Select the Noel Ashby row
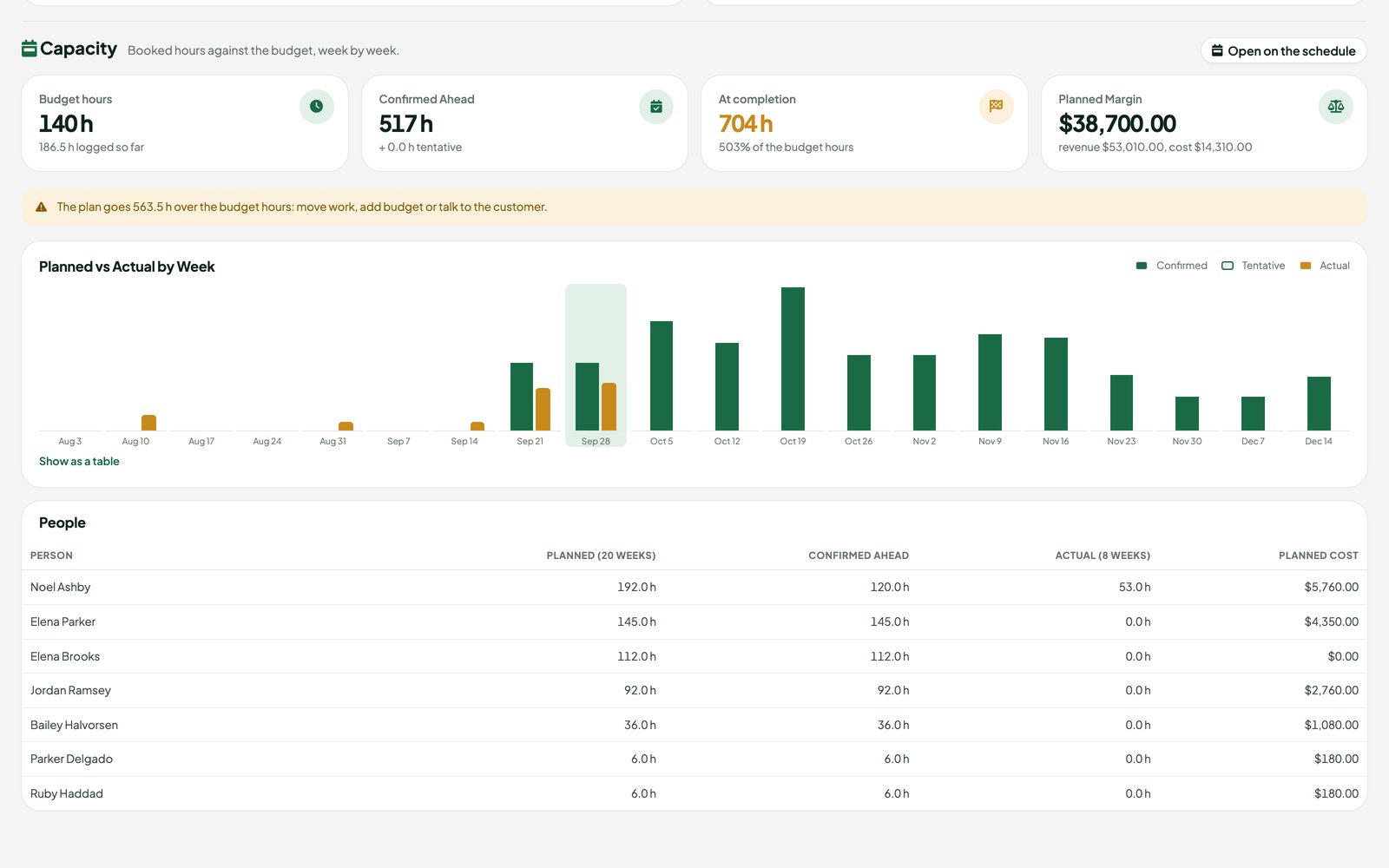 tap(694, 588)
